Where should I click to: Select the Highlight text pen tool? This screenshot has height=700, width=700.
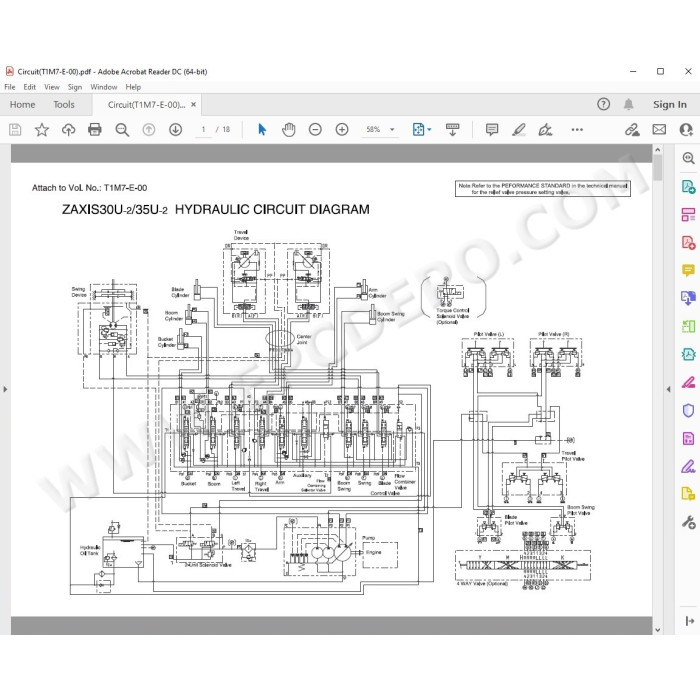(x=519, y=130)
